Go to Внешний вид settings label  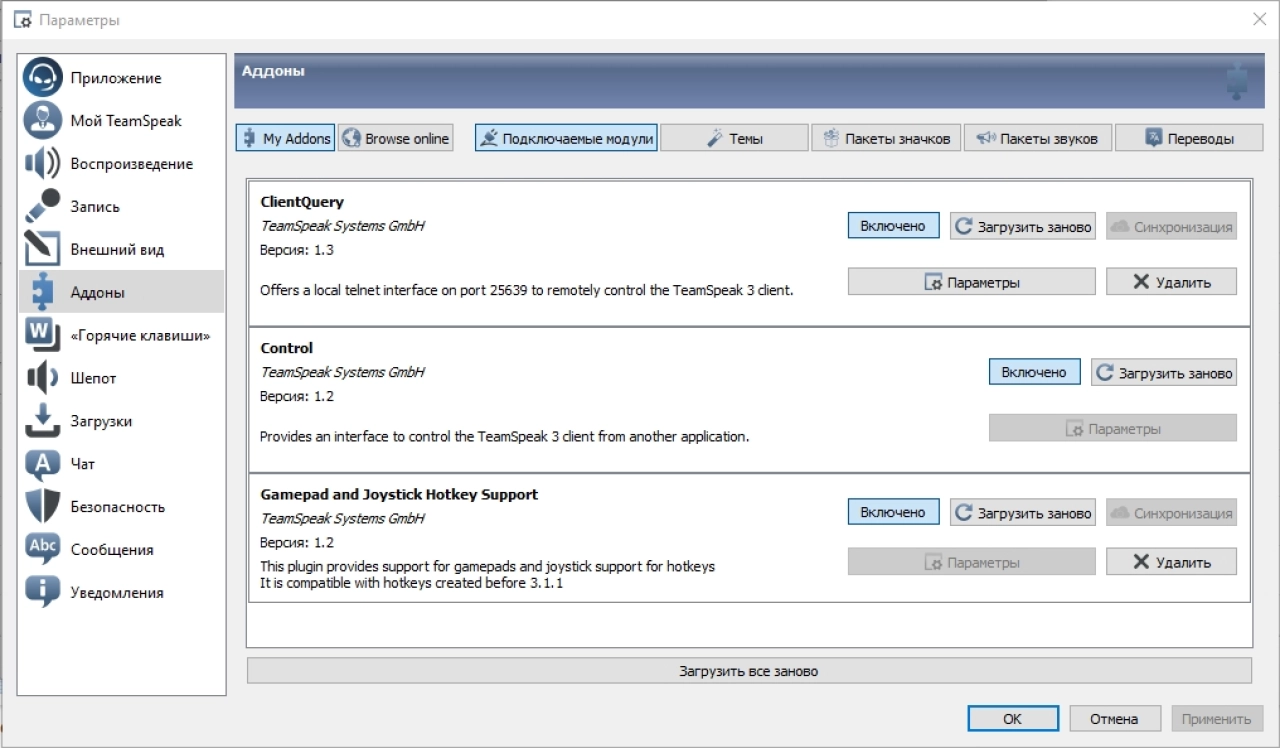[x=117, y=250]
